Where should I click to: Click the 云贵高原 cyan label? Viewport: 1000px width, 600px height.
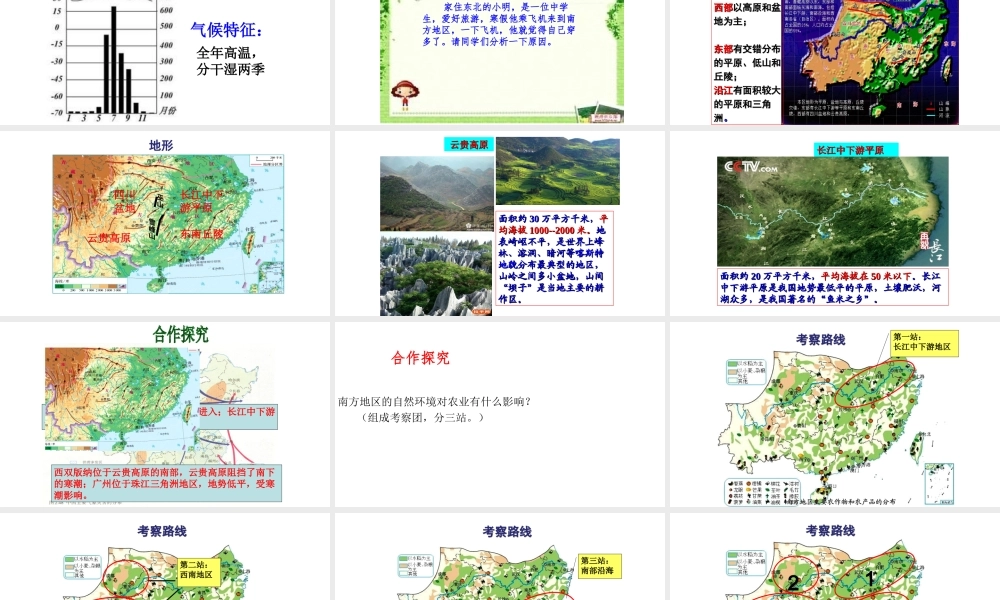(469, 145)
